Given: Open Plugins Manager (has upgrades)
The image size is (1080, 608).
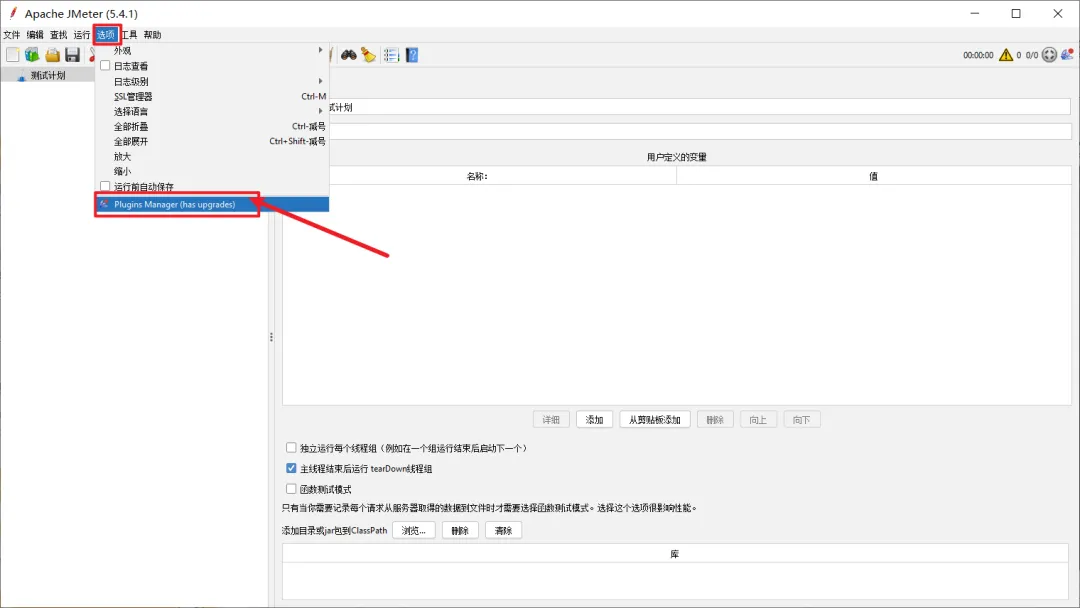Looking at the screenshot, I should (x=211, y=205).
